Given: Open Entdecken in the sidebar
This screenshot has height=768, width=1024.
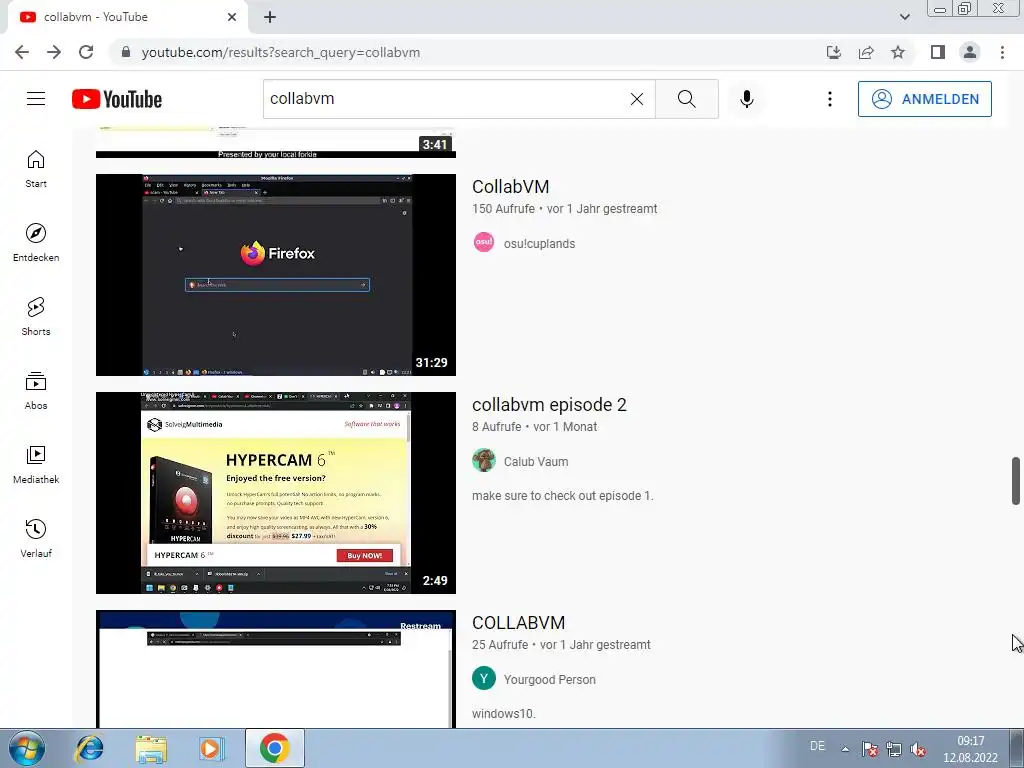Looking at the screenshot, I should click(36, 242).
